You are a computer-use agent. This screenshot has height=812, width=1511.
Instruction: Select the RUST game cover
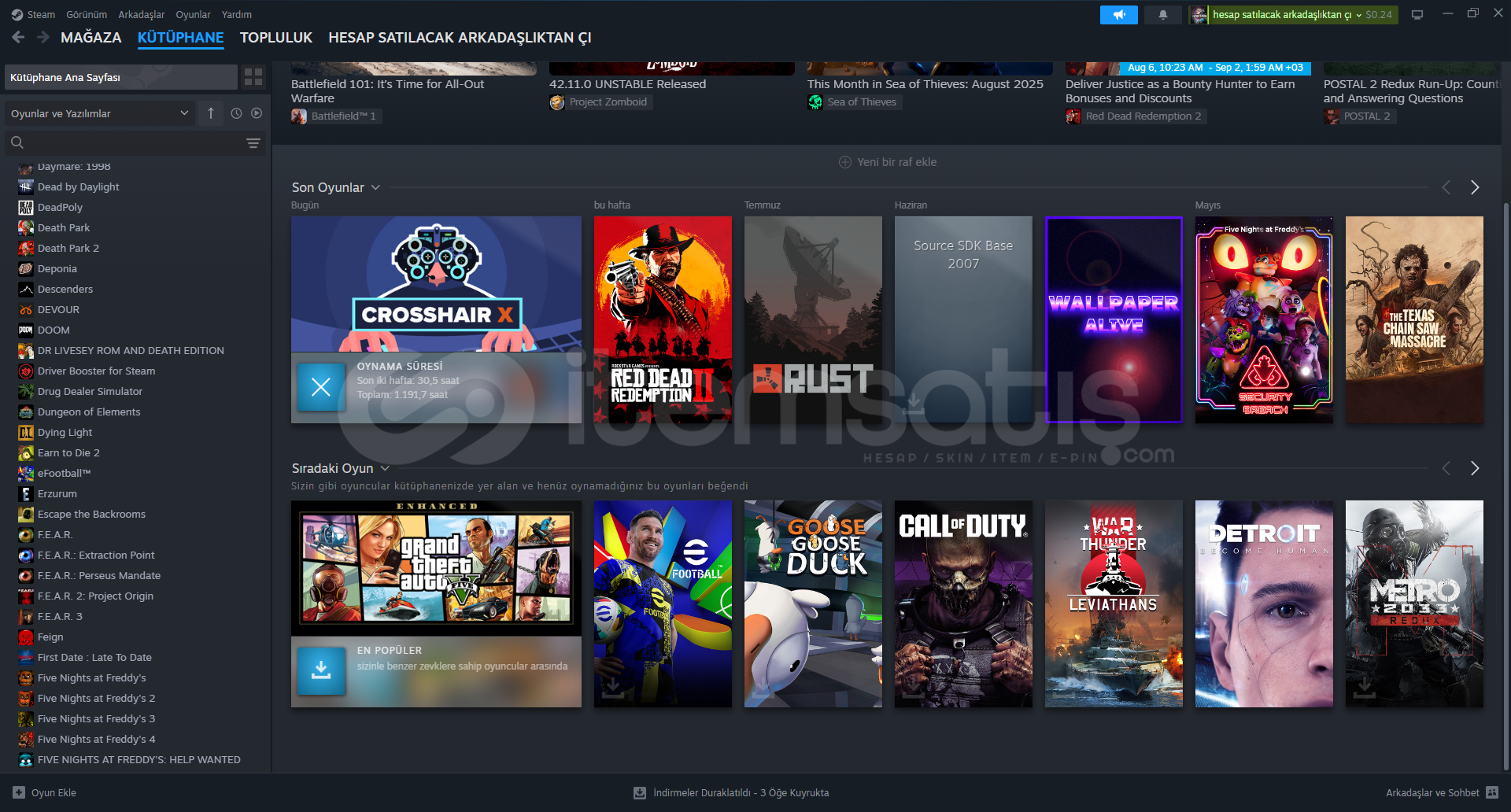[813, 319]
